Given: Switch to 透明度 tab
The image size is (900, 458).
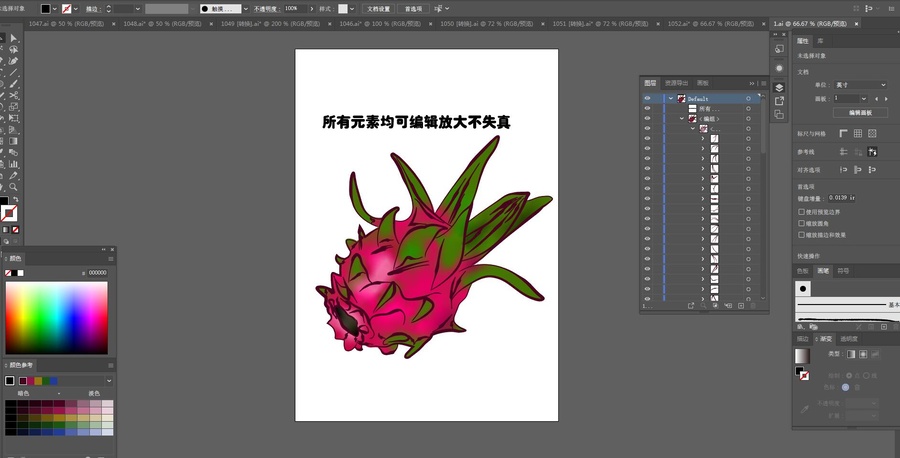Looking at the screenshot, I should 848,339.
